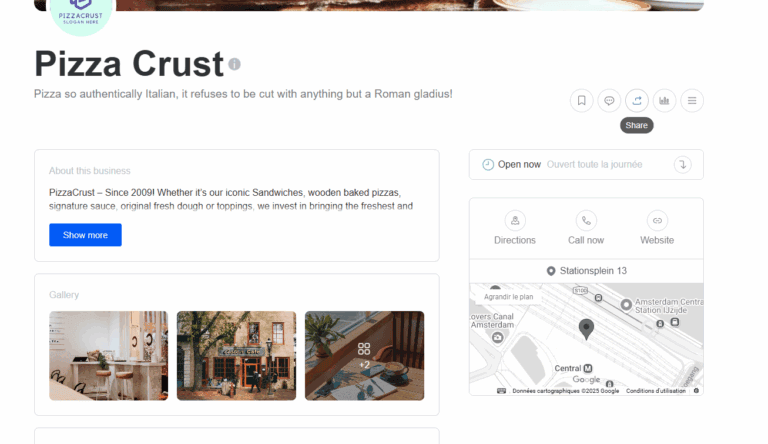Expand the opening hours arrow

(682, 165)
